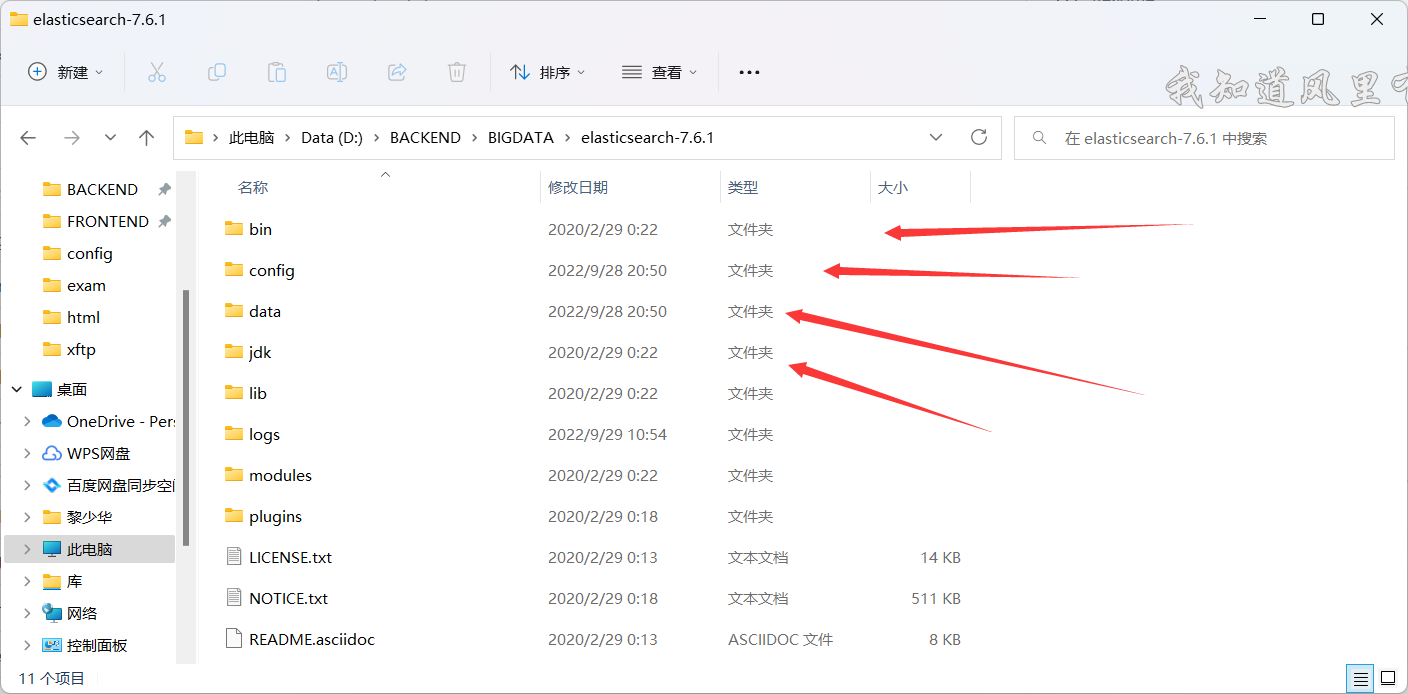Open xftp folder in sidebar
The height and width of the screenshot is (694, 1408).
[81, 349]
